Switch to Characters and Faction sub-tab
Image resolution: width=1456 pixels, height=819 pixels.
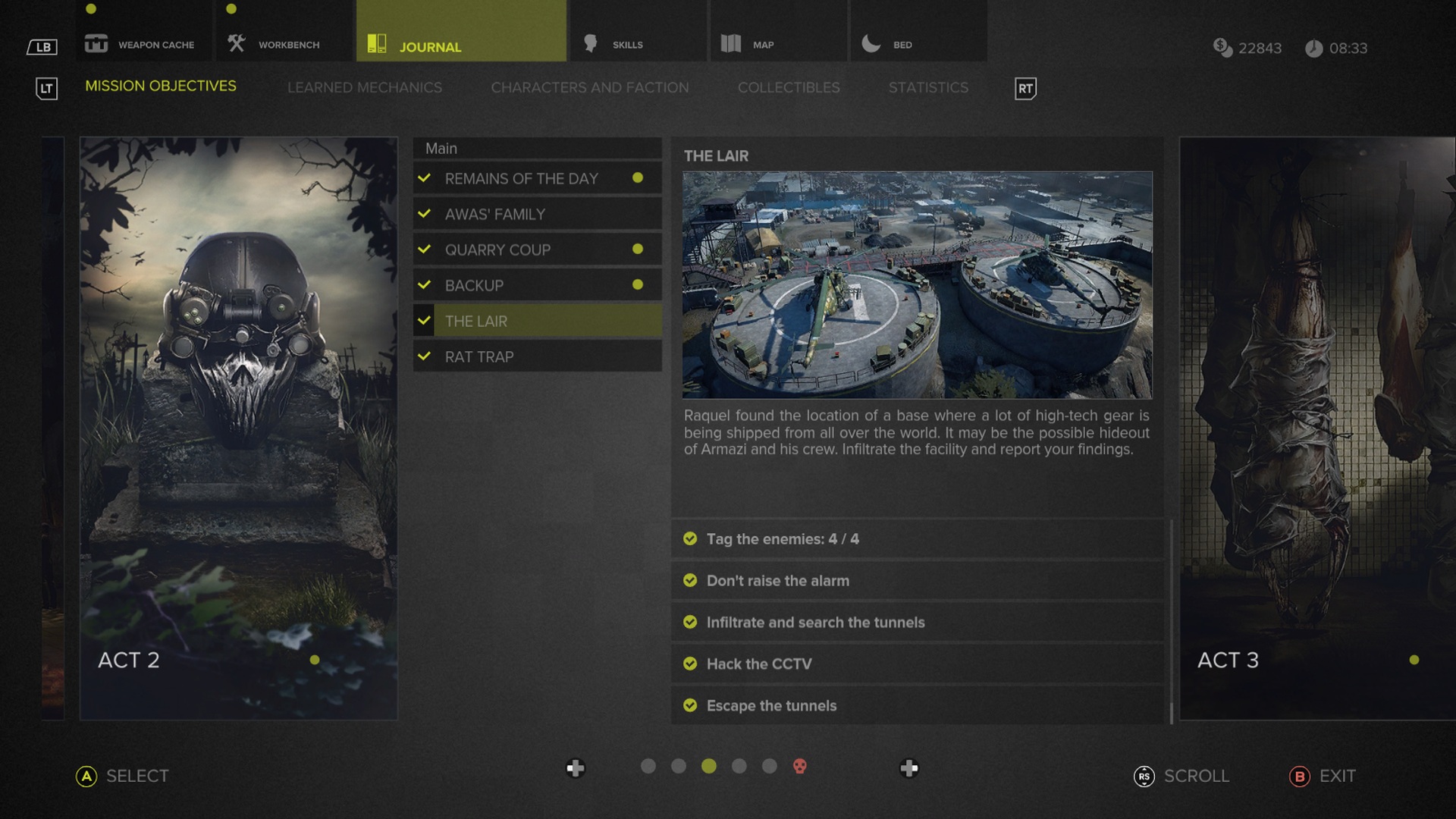click(590, 88)
